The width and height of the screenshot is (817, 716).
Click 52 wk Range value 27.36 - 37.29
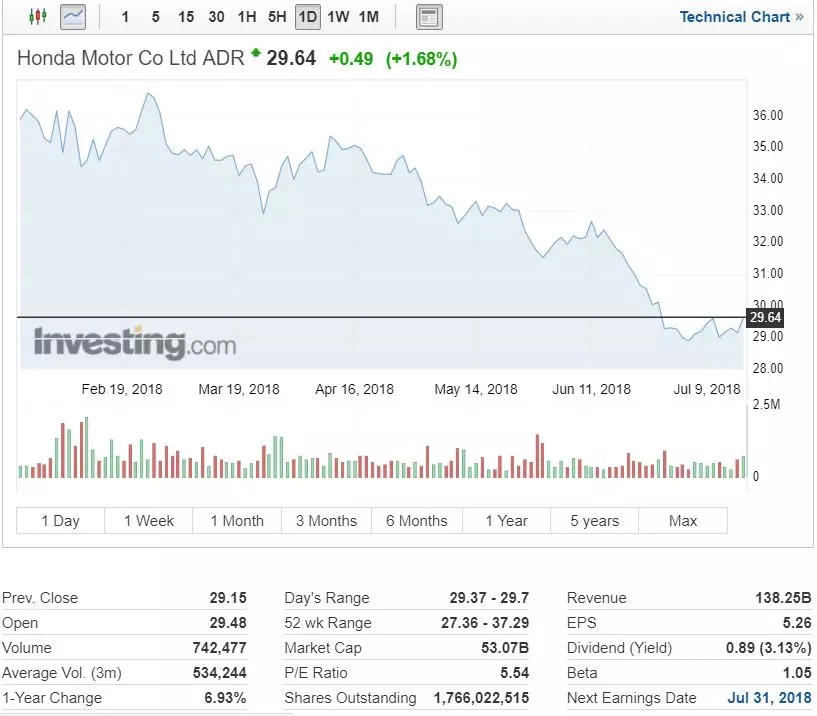click(485, 623)
